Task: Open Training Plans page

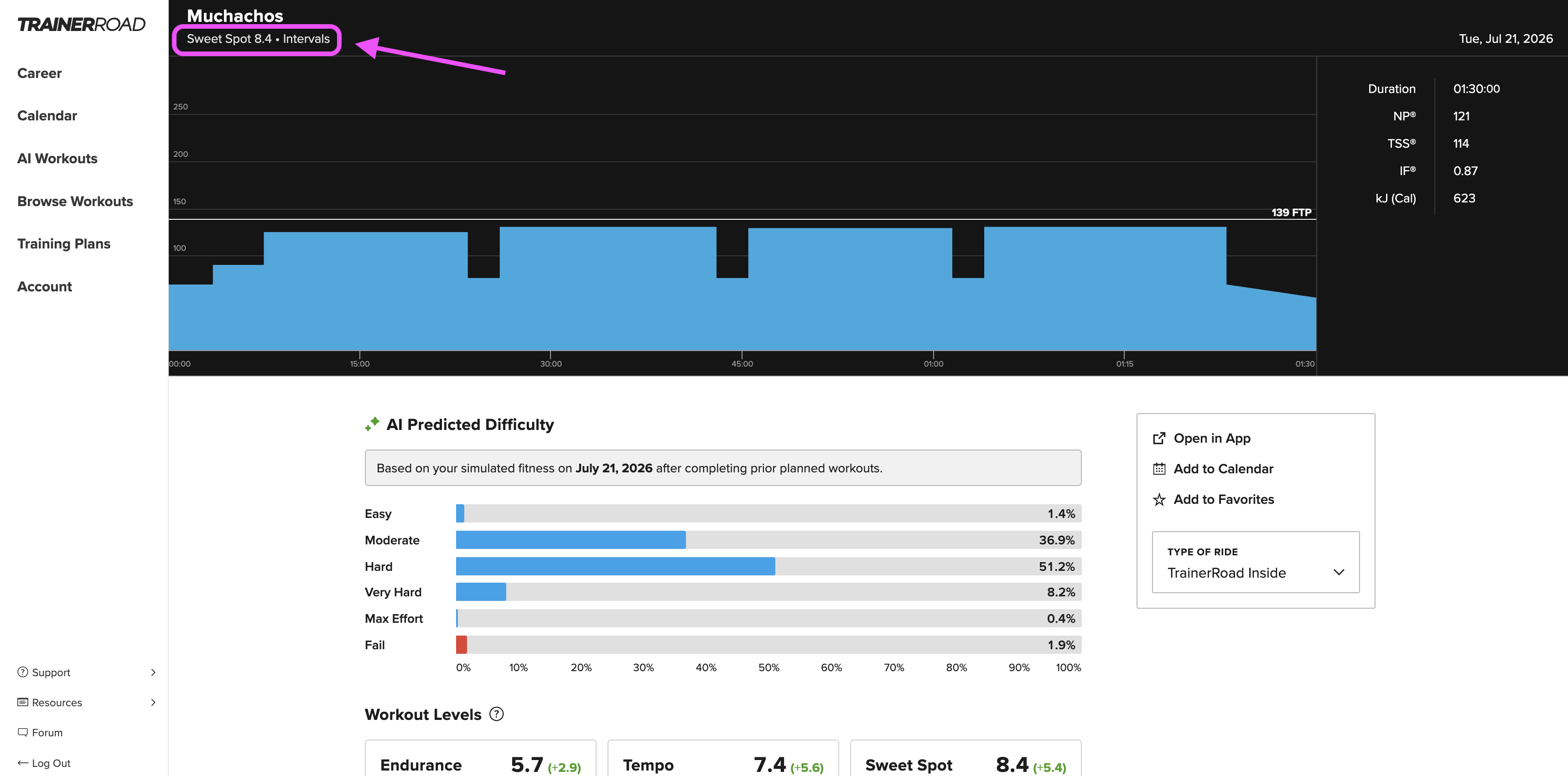Action: pos(64,244)
